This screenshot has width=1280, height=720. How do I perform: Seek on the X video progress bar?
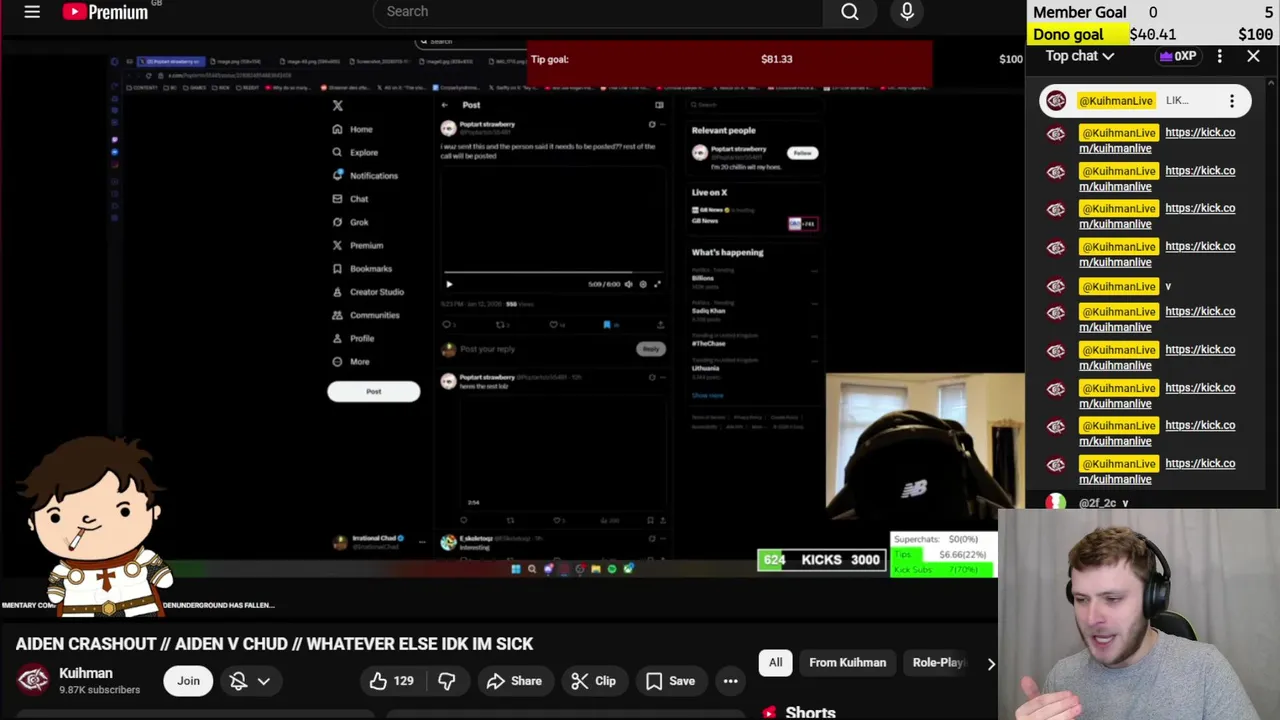553,272
